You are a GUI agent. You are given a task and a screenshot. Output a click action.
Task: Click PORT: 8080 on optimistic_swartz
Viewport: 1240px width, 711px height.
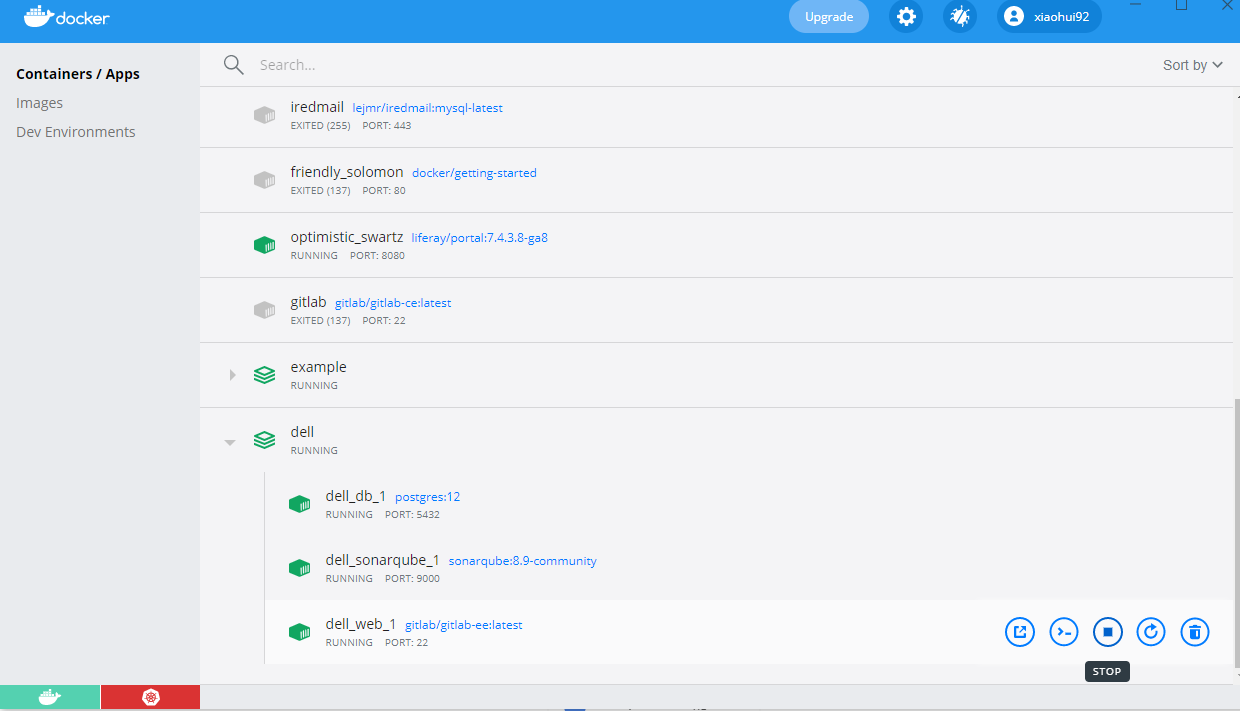tap(377, 256)
